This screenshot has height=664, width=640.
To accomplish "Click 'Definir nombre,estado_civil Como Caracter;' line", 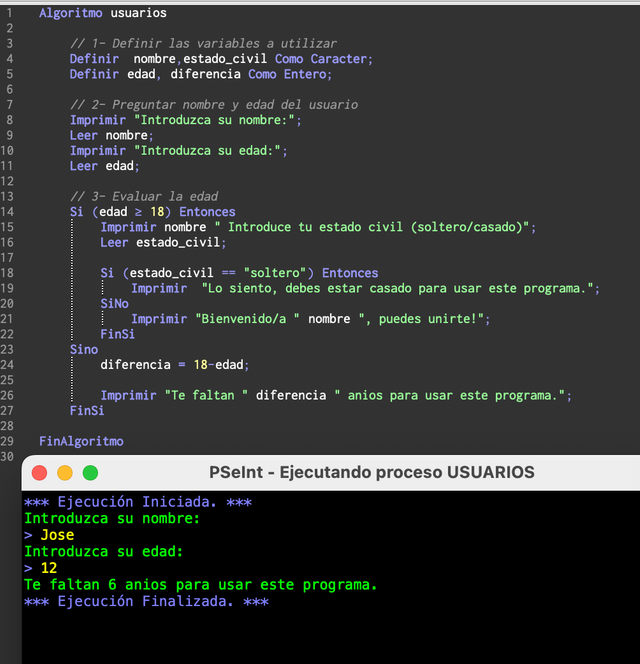I will tap(221, 59).
